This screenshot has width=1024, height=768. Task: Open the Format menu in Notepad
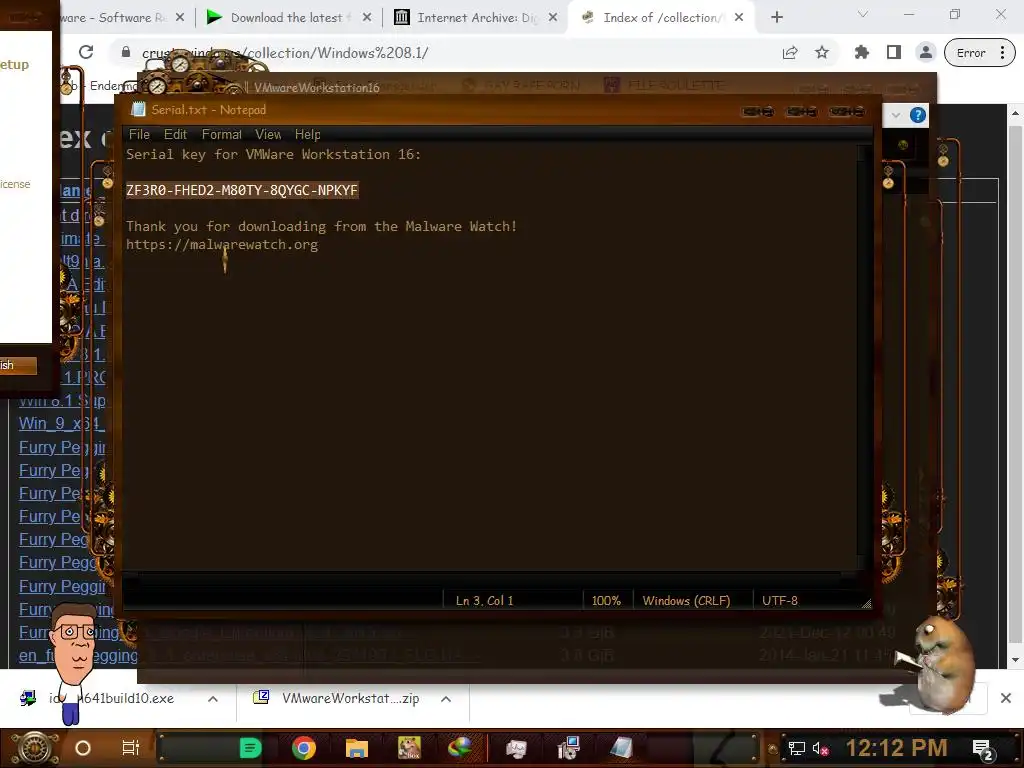[x=221, y=135]
